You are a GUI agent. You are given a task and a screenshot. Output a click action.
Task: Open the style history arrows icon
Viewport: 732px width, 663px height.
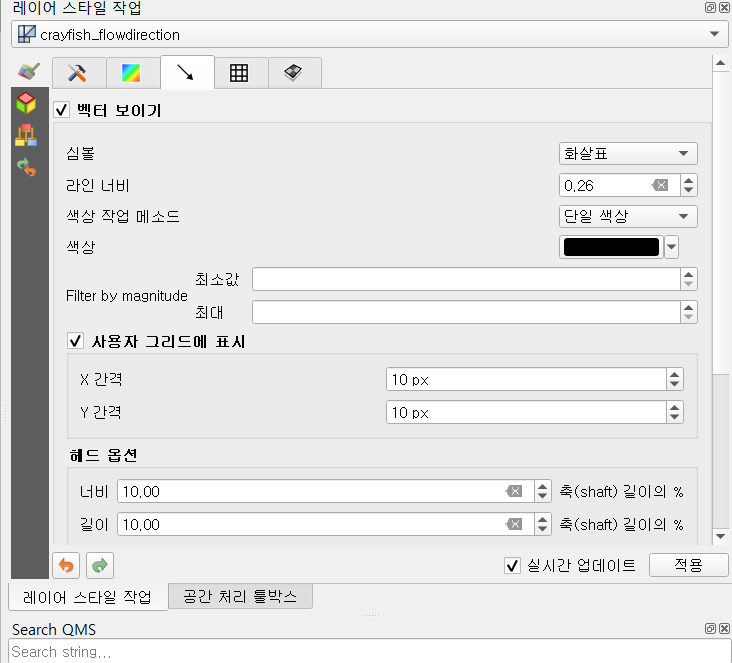(x=26, y=167)
